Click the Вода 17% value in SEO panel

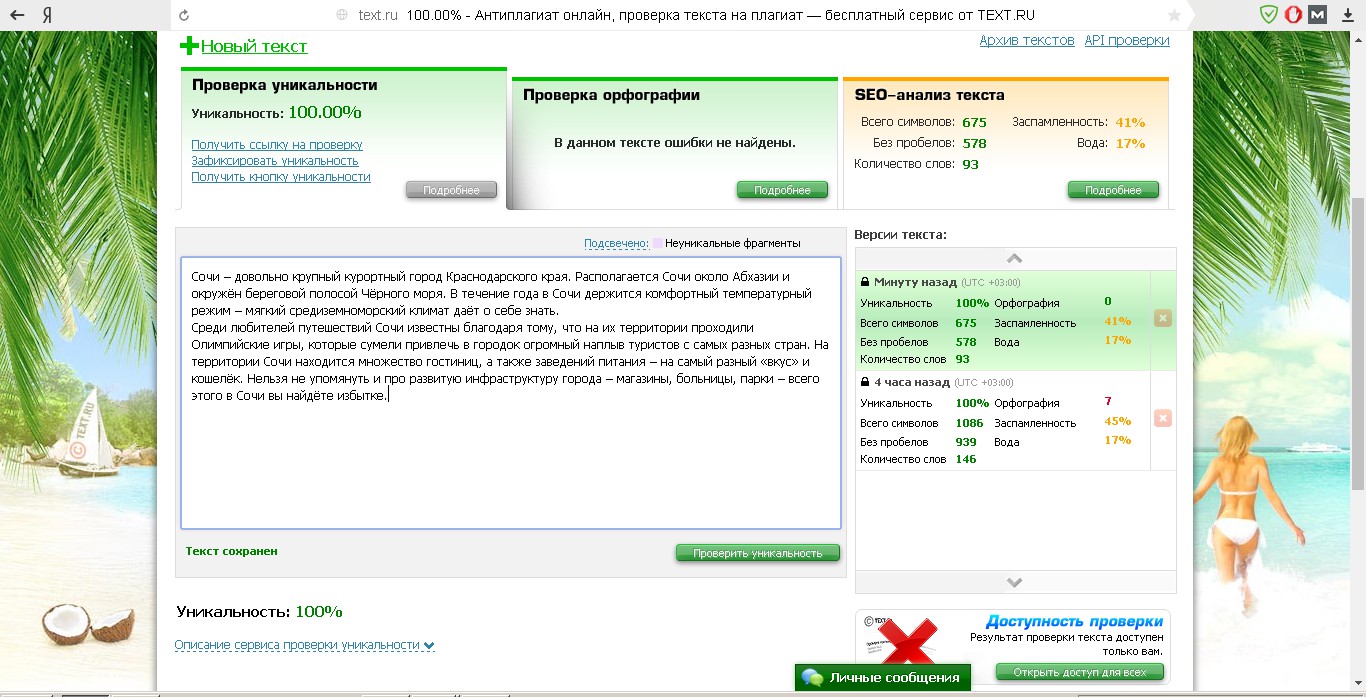click(1130, 143)
